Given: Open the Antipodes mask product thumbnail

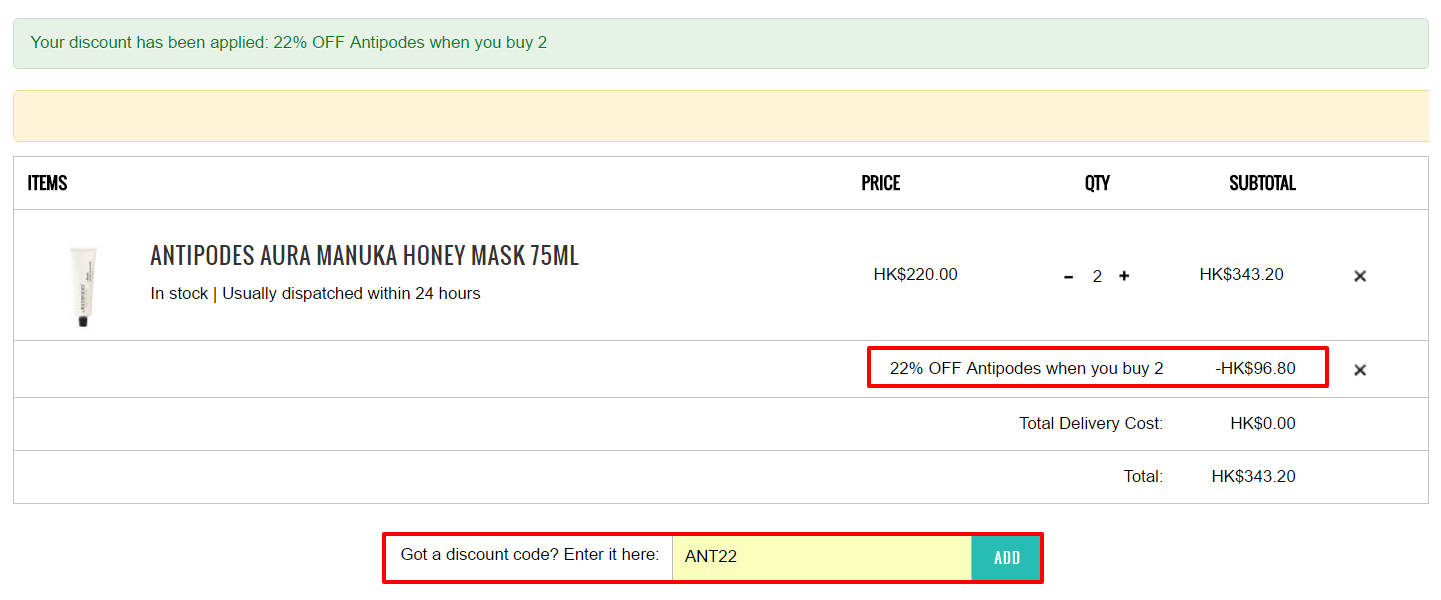Looking at the screenshot, I should pos(84,287).
